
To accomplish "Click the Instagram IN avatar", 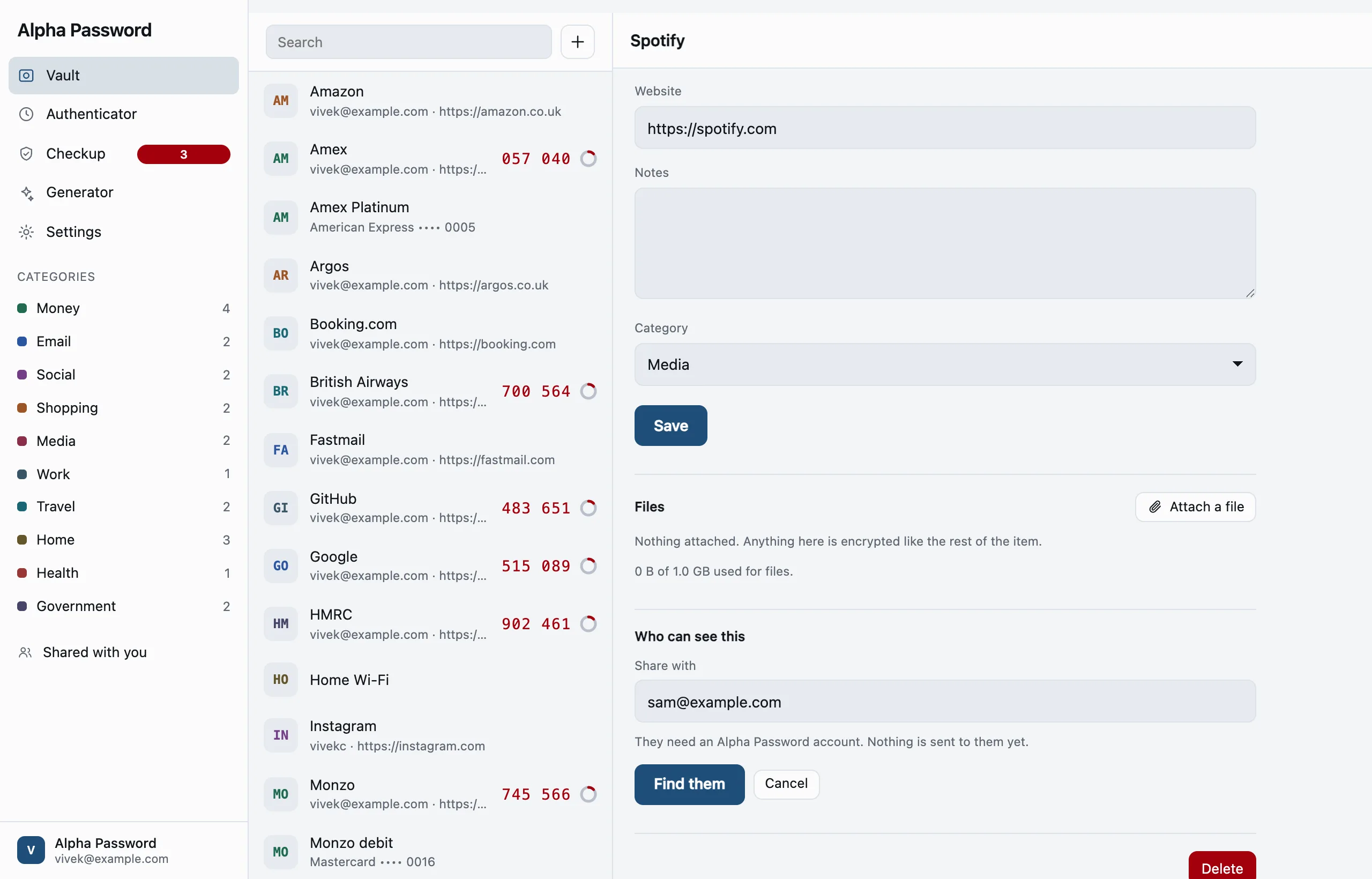I will (280, 735).
